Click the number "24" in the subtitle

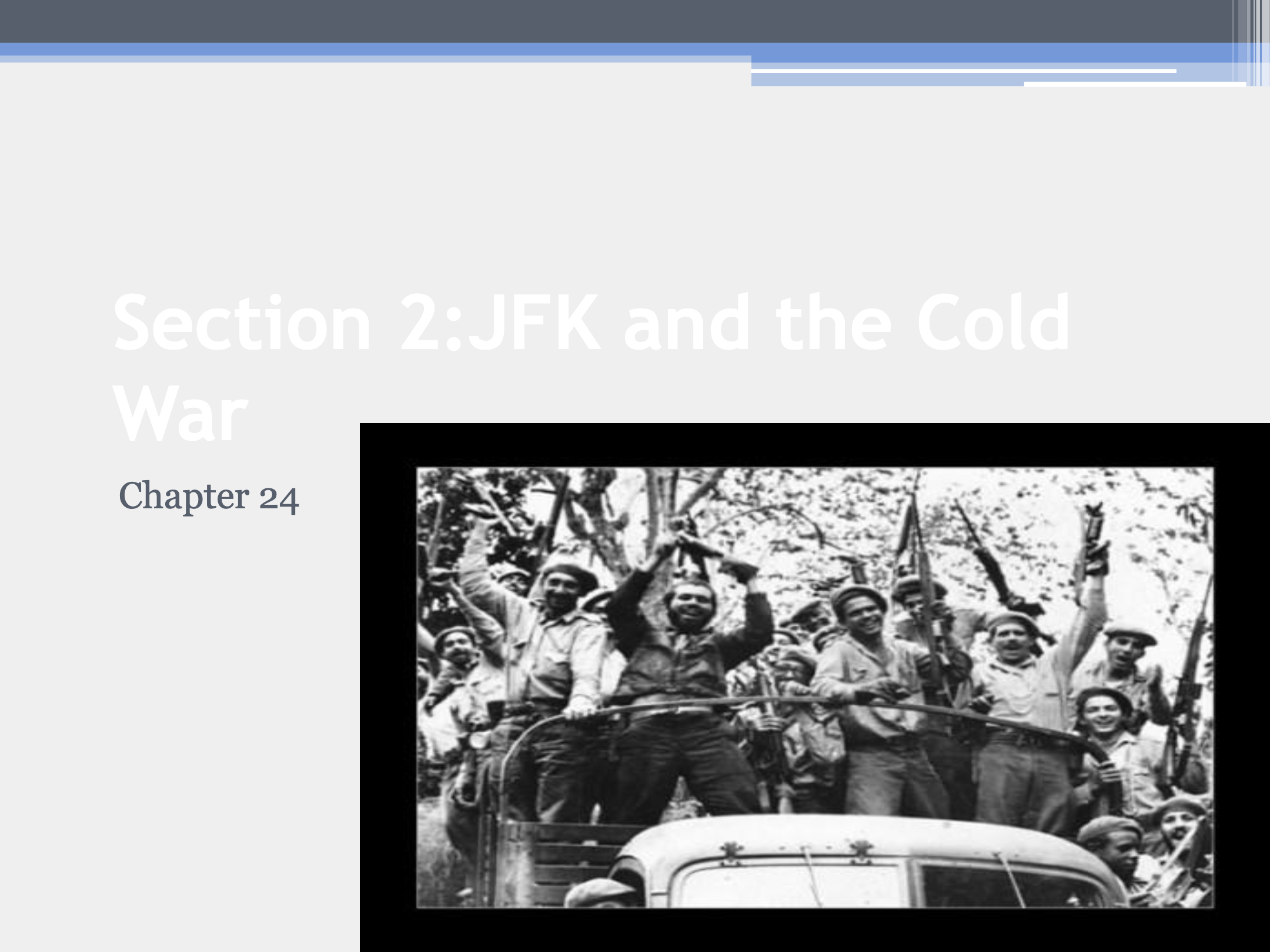click(x=279, y=498)
